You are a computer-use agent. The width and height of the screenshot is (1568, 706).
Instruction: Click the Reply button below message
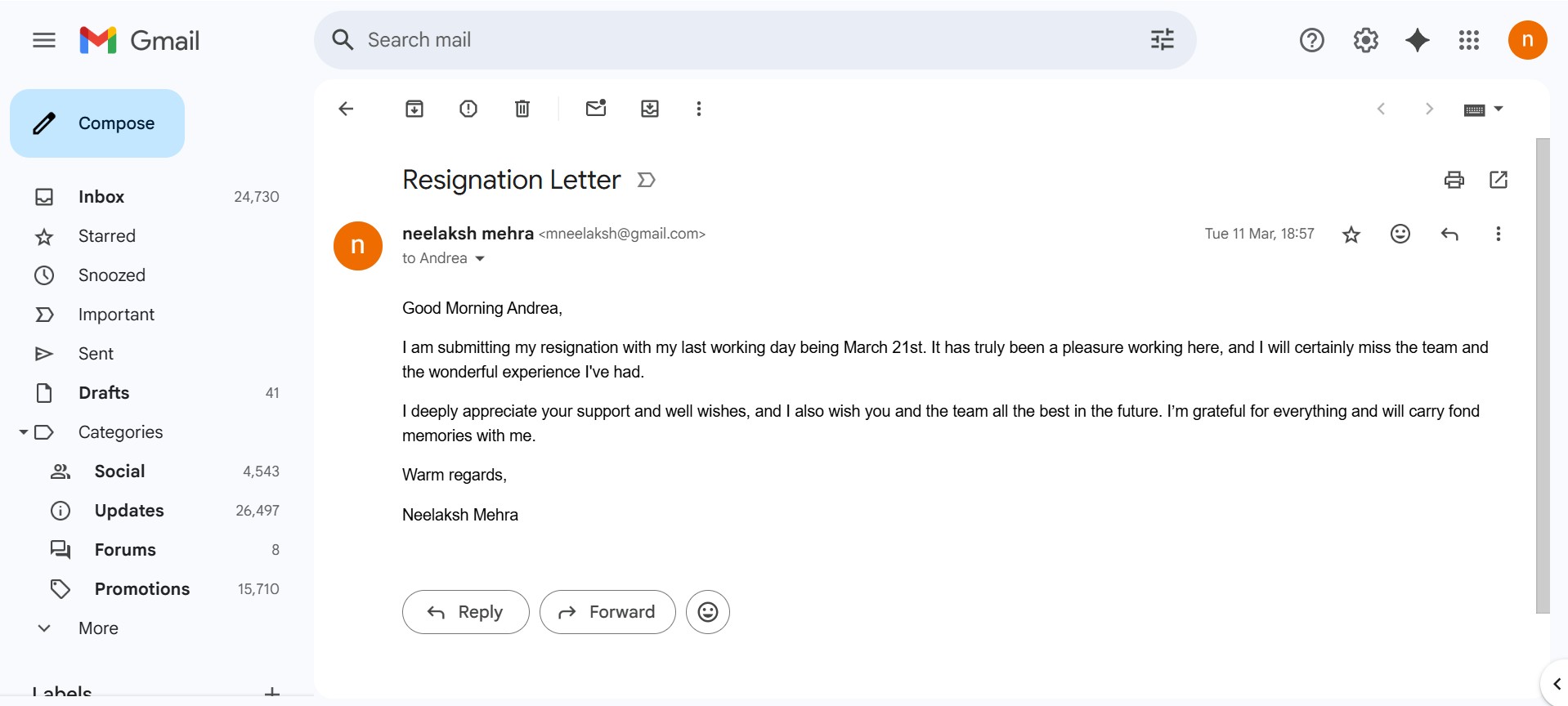click(x=465, y=612)
